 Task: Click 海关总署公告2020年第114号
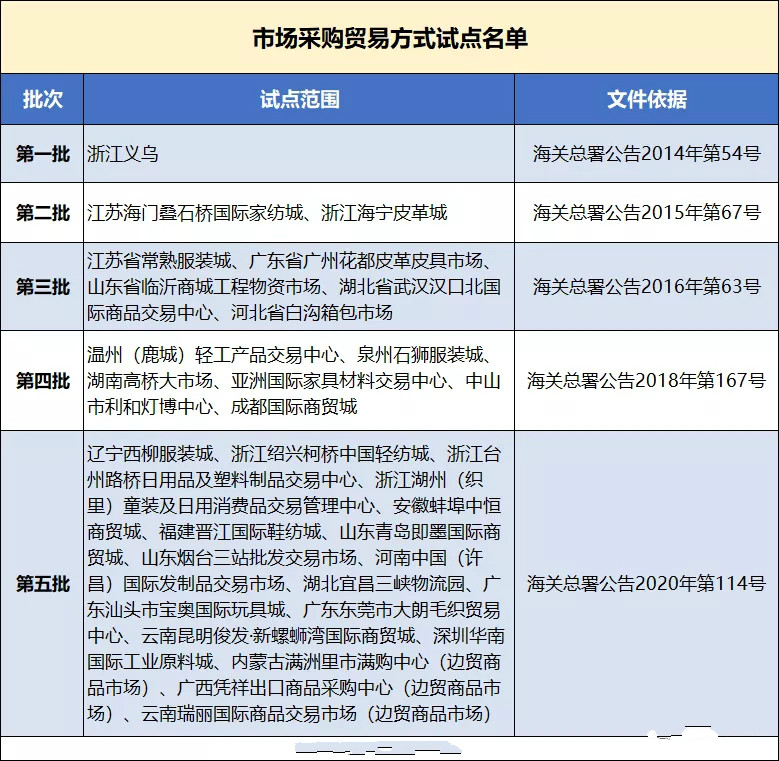click(646, 583)
